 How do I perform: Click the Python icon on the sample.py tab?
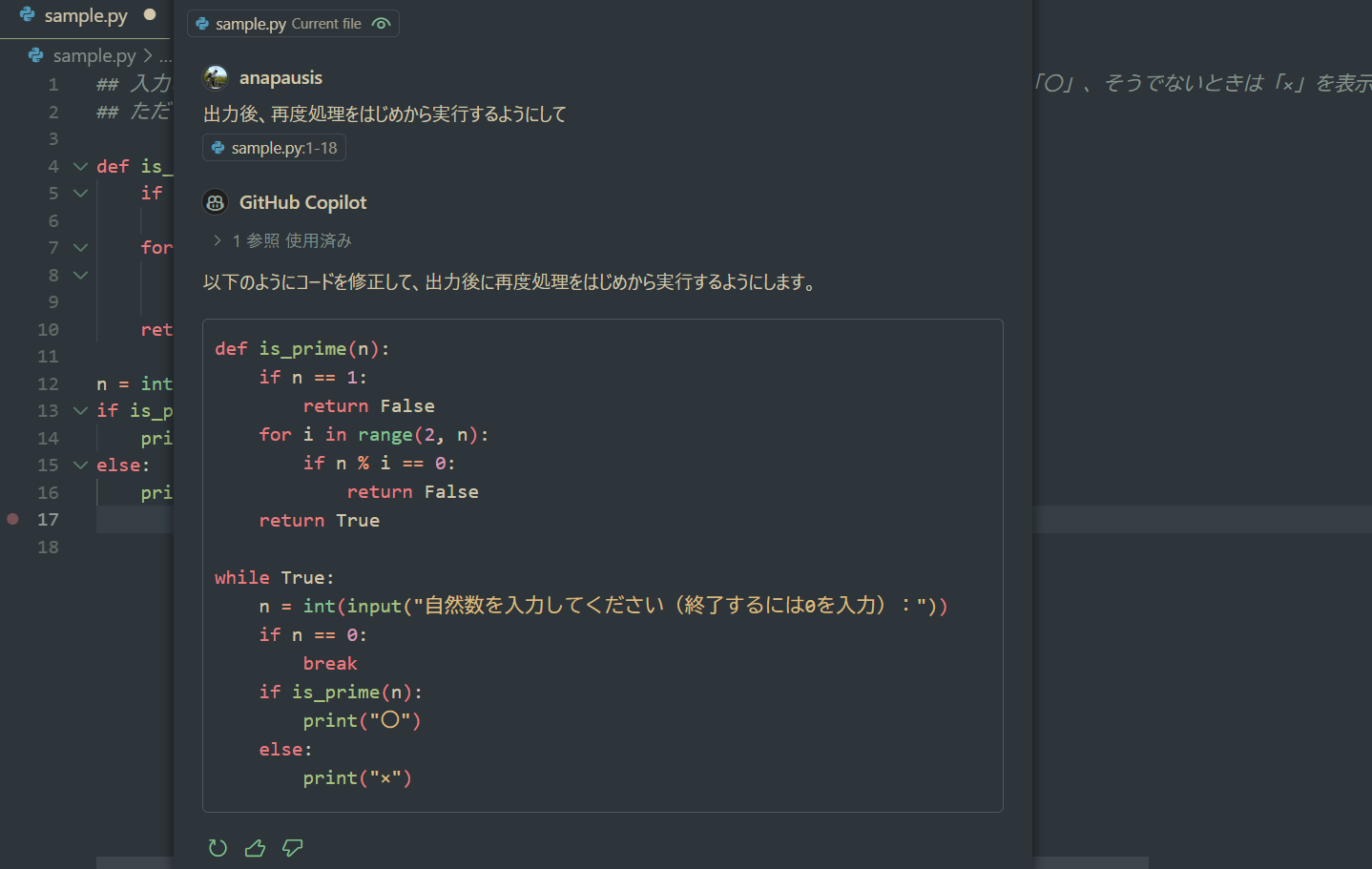[26, 15]
